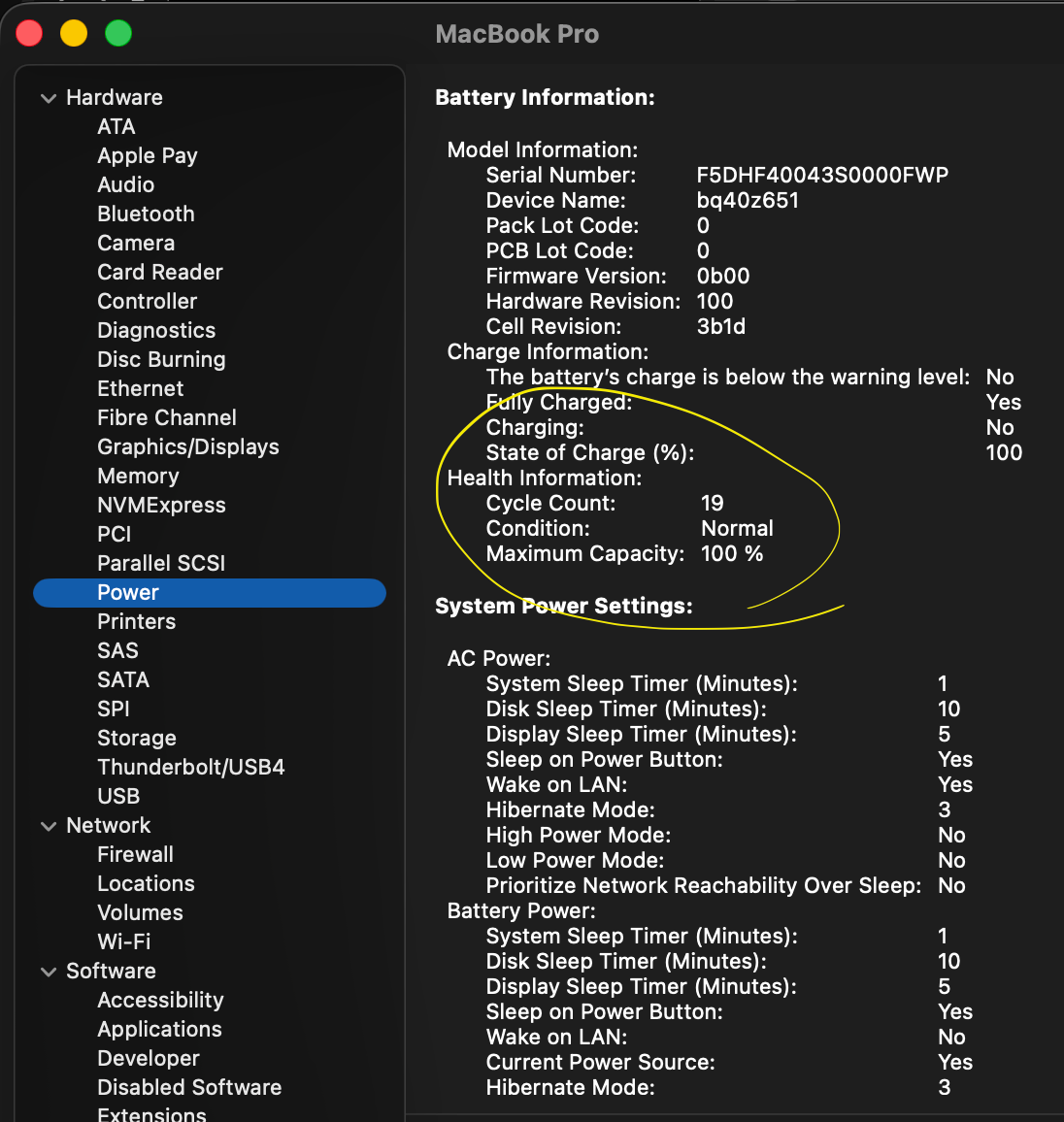This screenshot has width=1064, height=1122.
Task: Collapse the Network section chevron
Action: pos(49,826)
